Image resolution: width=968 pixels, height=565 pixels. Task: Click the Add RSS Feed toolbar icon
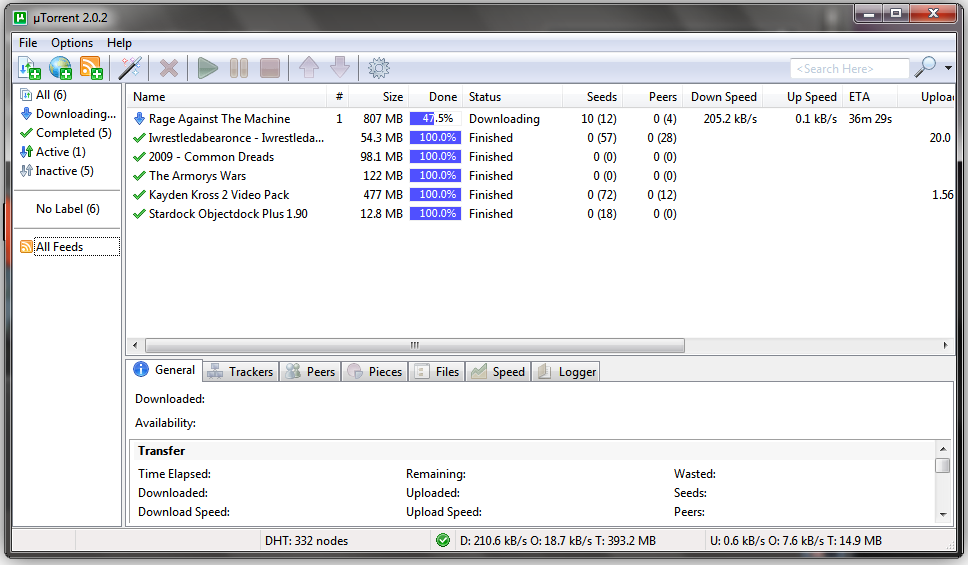pos(91,68)
